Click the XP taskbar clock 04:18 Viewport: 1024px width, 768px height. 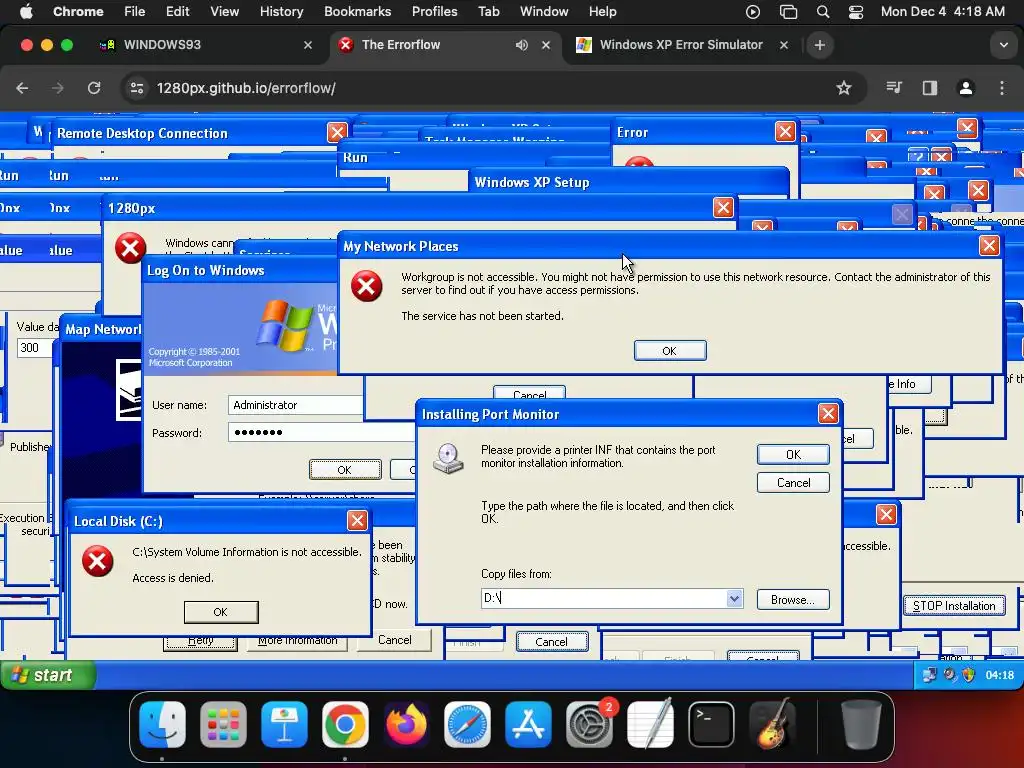[1000, 675]
